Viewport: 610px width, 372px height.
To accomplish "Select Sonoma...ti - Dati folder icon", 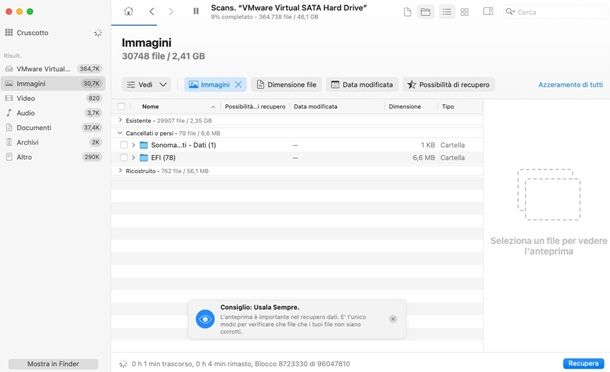I will [x=144, y=145].
